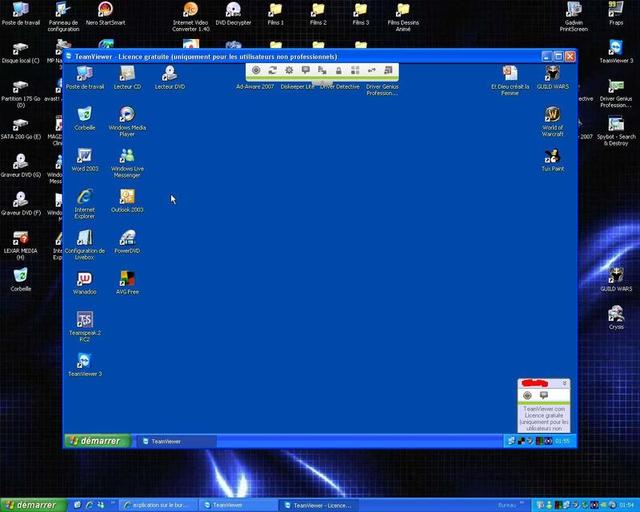Open Wanadoo shortcut on remote desktop
The image size is (640, 512).
coord(85,283)
